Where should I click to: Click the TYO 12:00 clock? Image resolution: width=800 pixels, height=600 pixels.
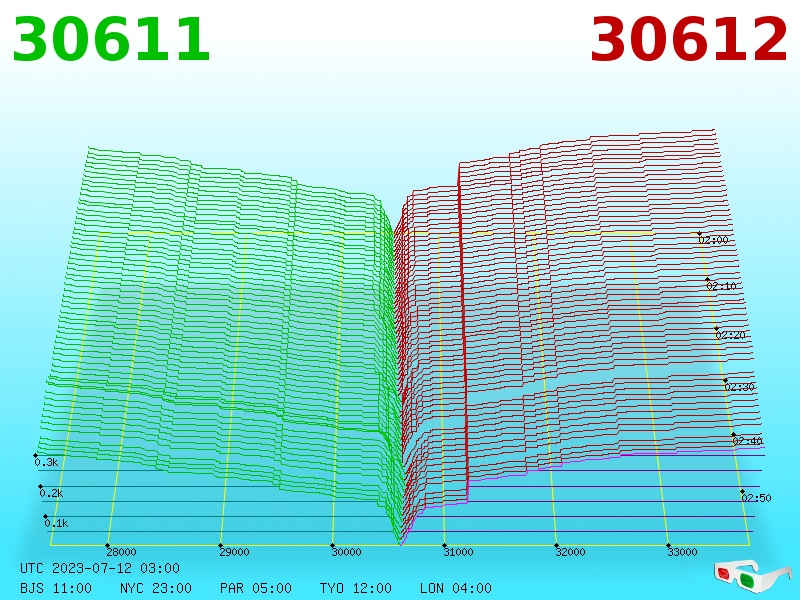pos(356,588)
